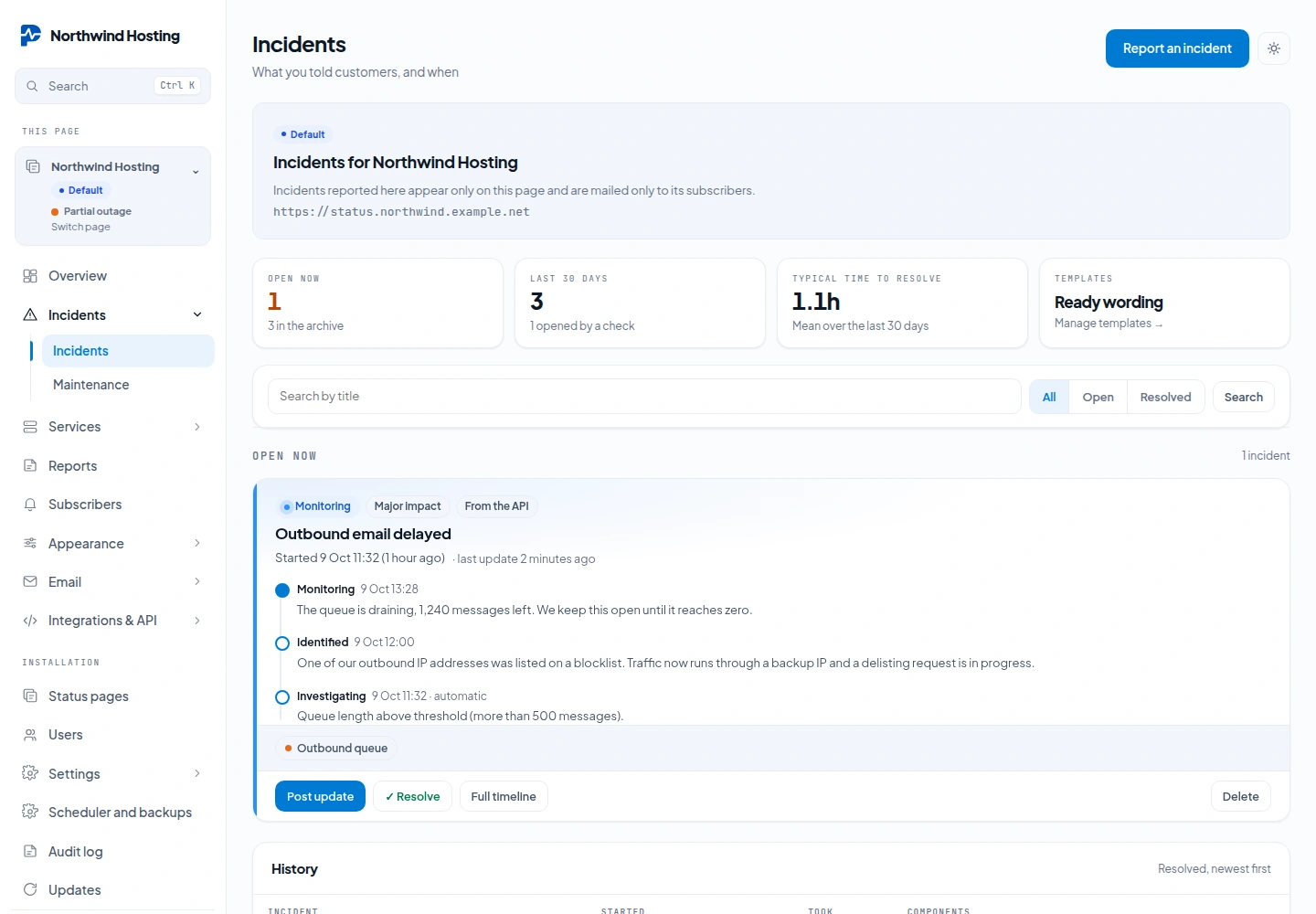The width and height of the screenshot is (1316, 914).
Task: Click the Scheduler and backups icon
Action: pos(30,813)
